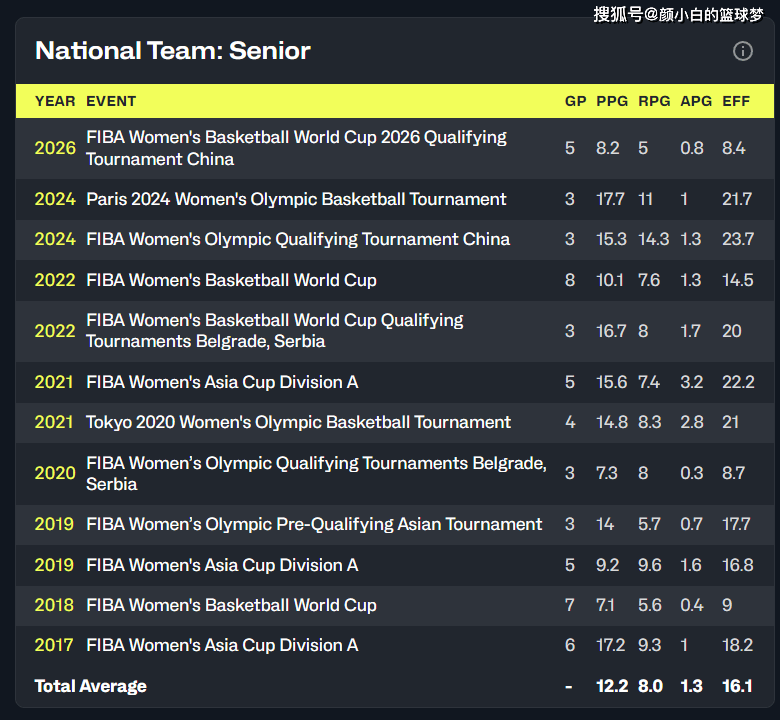Click the 2019 Olympic Pre-Qualifying Asian Tournament event
This screenshot has width=780, height=720.
point(314,524)
